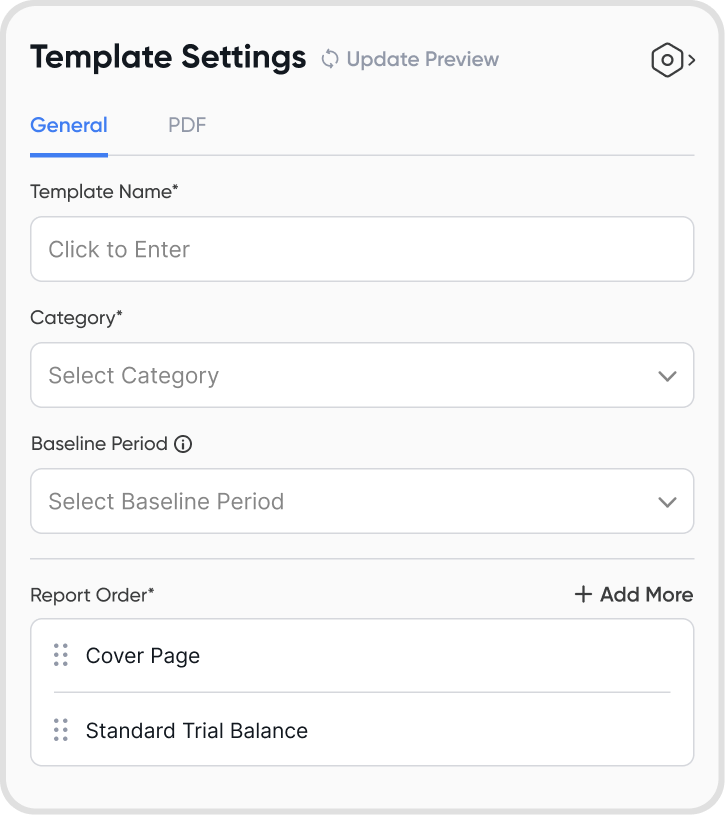Click into the Template Name input field
This screenshot has width=725, height=815.
coord(362,249)
